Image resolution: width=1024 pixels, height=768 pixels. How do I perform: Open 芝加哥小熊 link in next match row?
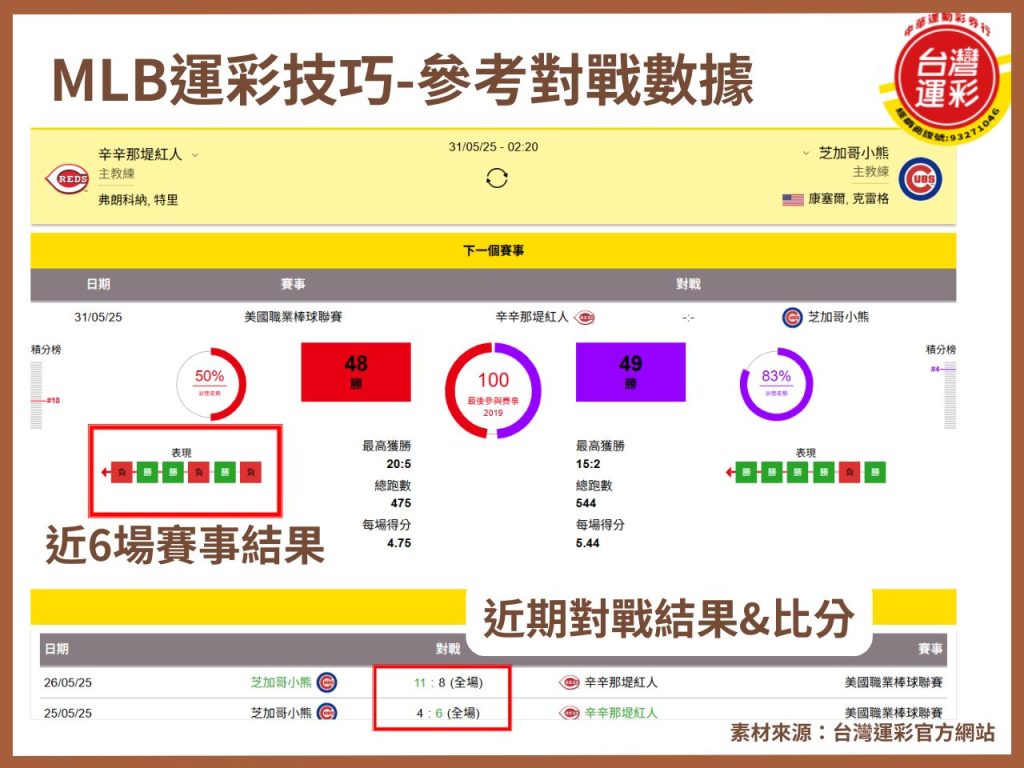coord(839,317)
